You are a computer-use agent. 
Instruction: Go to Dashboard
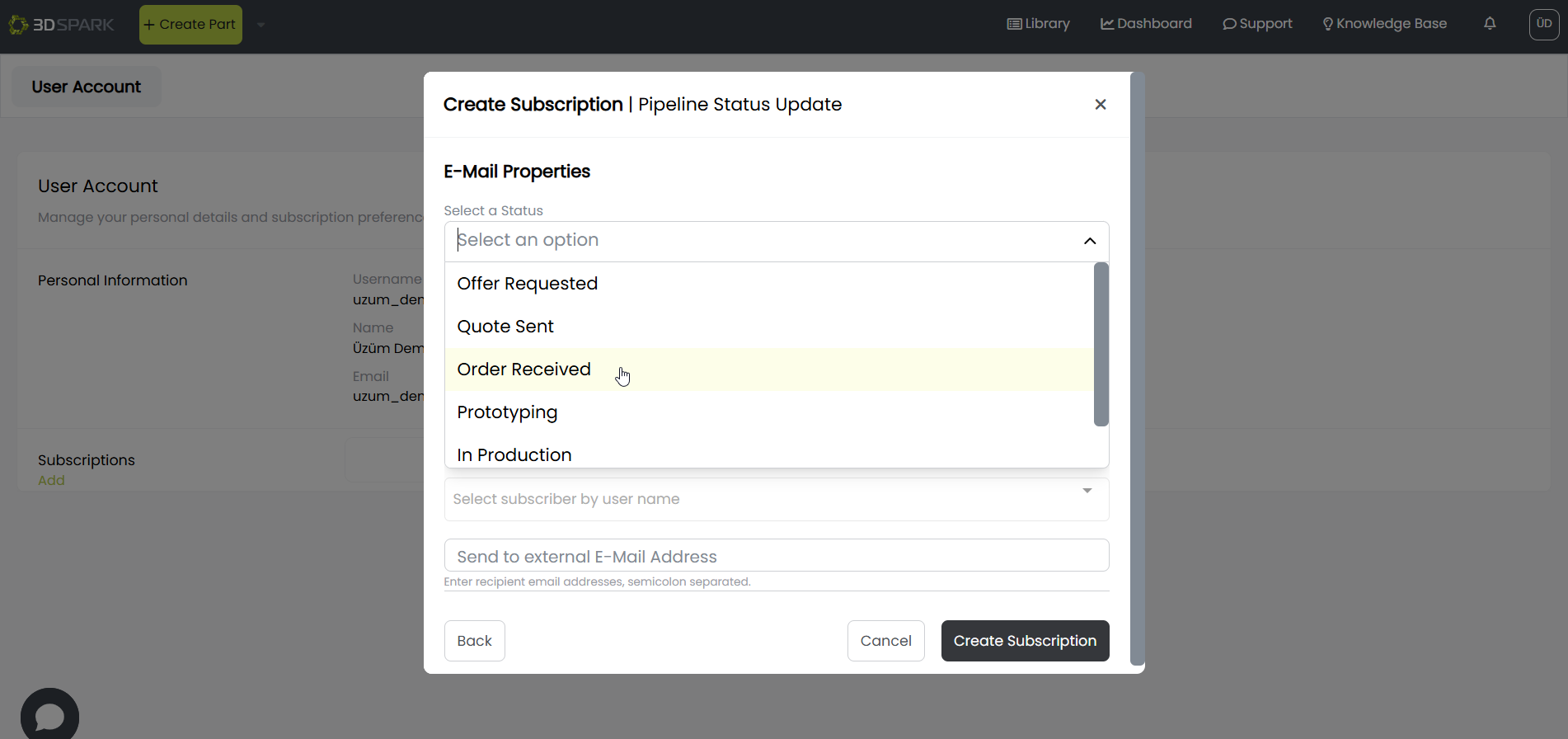(1146, 24)
